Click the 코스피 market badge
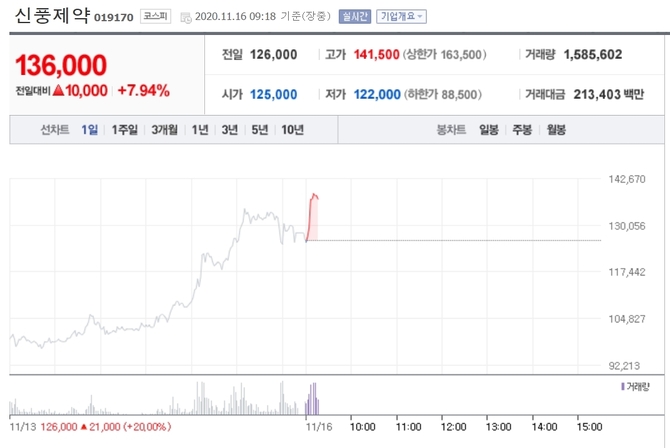 tap(154, 16)
